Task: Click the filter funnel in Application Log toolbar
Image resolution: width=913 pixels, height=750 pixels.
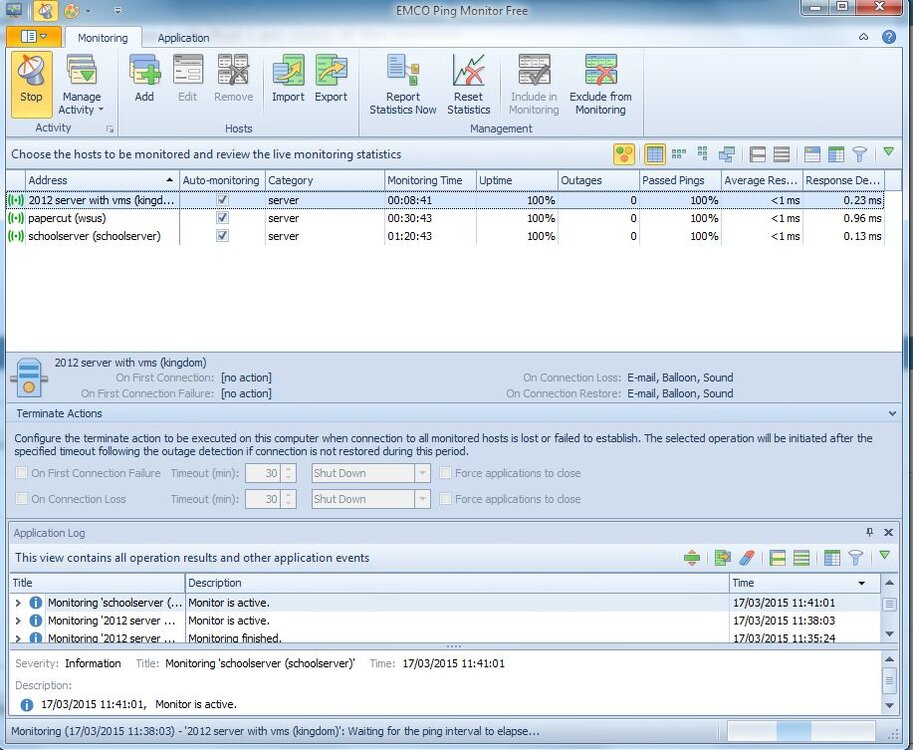Action: point(855,558)
